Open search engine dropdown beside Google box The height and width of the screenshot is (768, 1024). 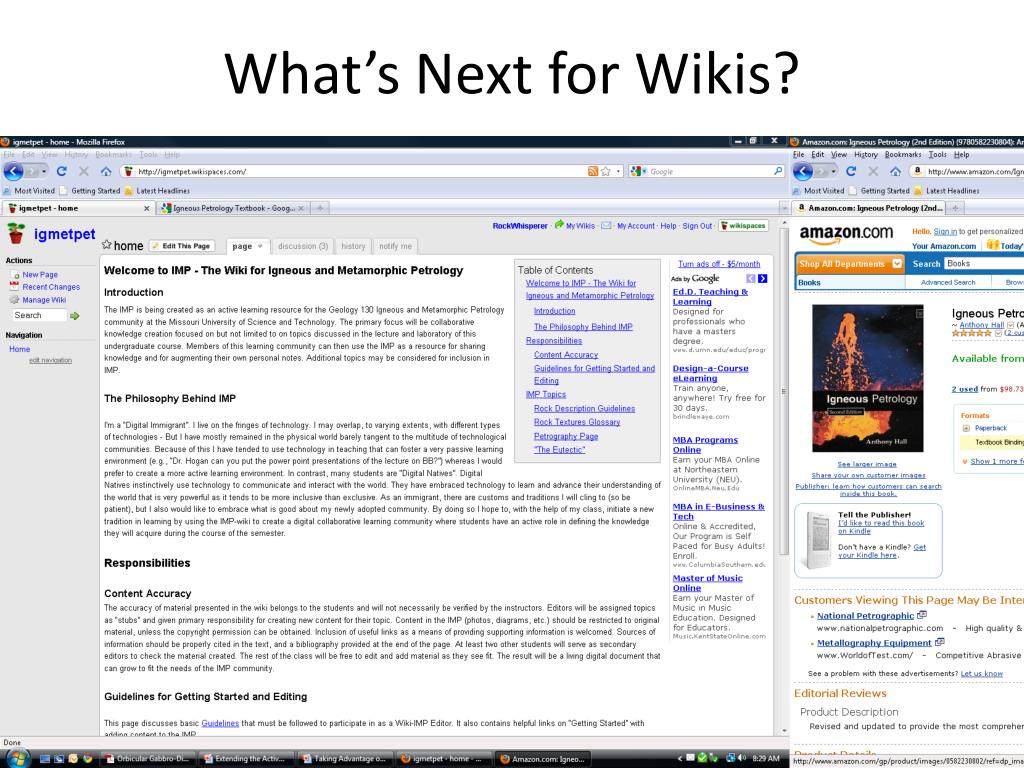[x=644, y=171]
